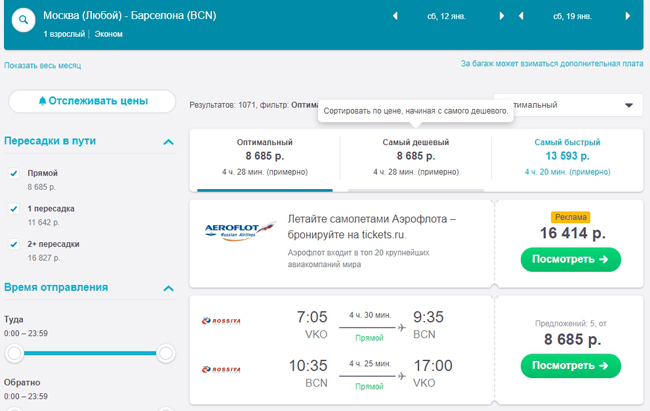Click the Rossiya logo on 10:35 flight
The image size is (650, 411).
221,369
